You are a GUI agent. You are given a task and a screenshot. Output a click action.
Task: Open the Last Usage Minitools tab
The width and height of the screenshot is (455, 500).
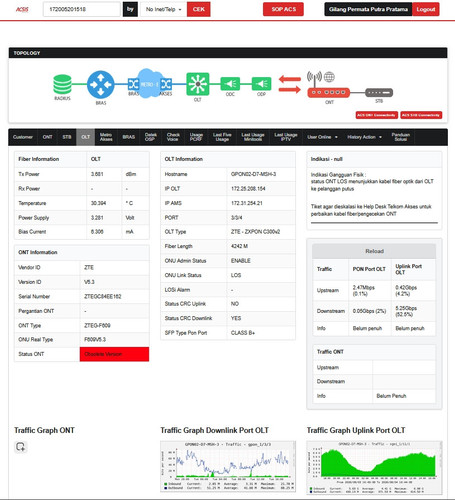pos(253,137)
